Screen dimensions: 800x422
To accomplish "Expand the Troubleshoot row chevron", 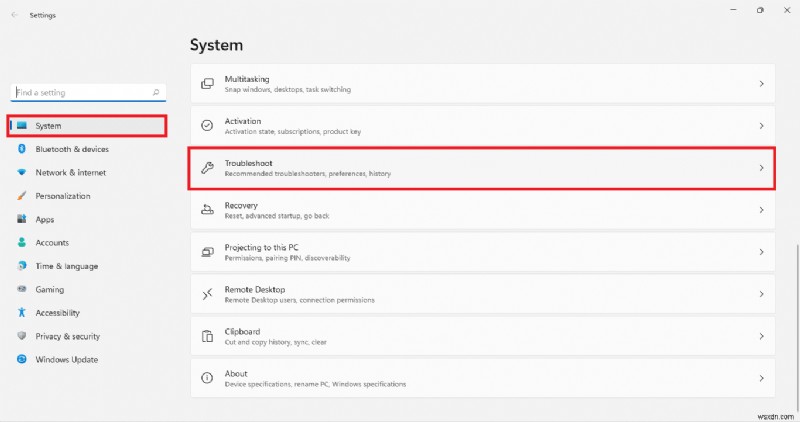I will (x=761, y=168).
